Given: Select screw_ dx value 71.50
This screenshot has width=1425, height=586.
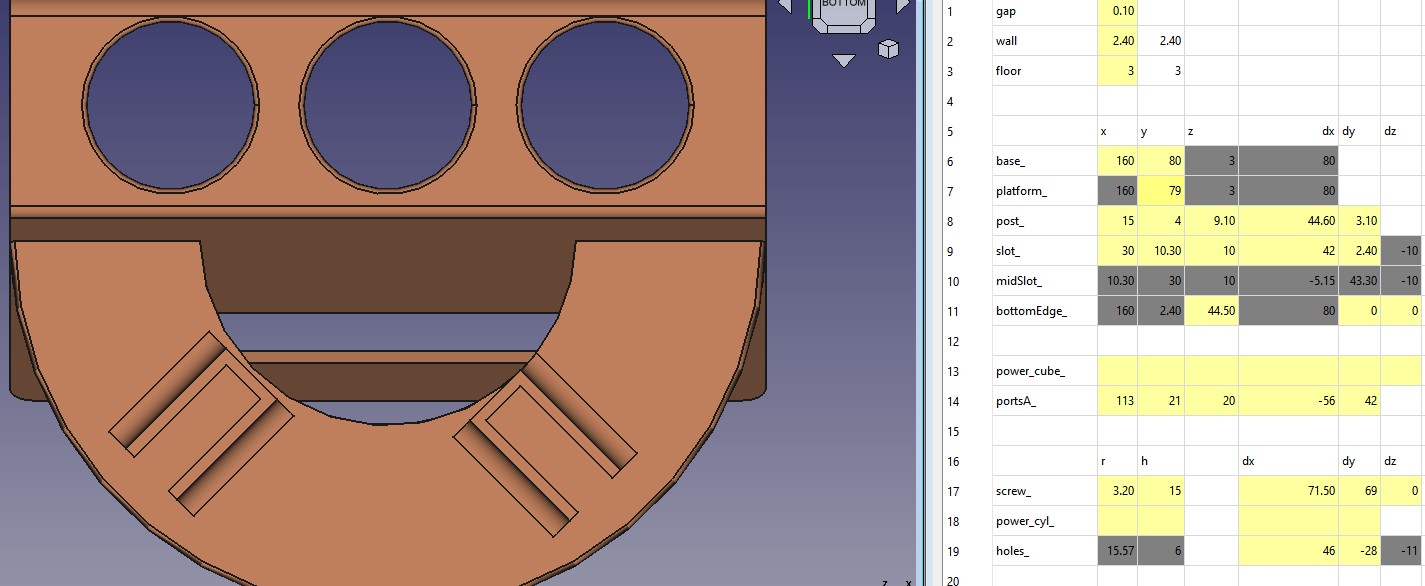Looking at the screenshot, I should tap(1288, 491).
